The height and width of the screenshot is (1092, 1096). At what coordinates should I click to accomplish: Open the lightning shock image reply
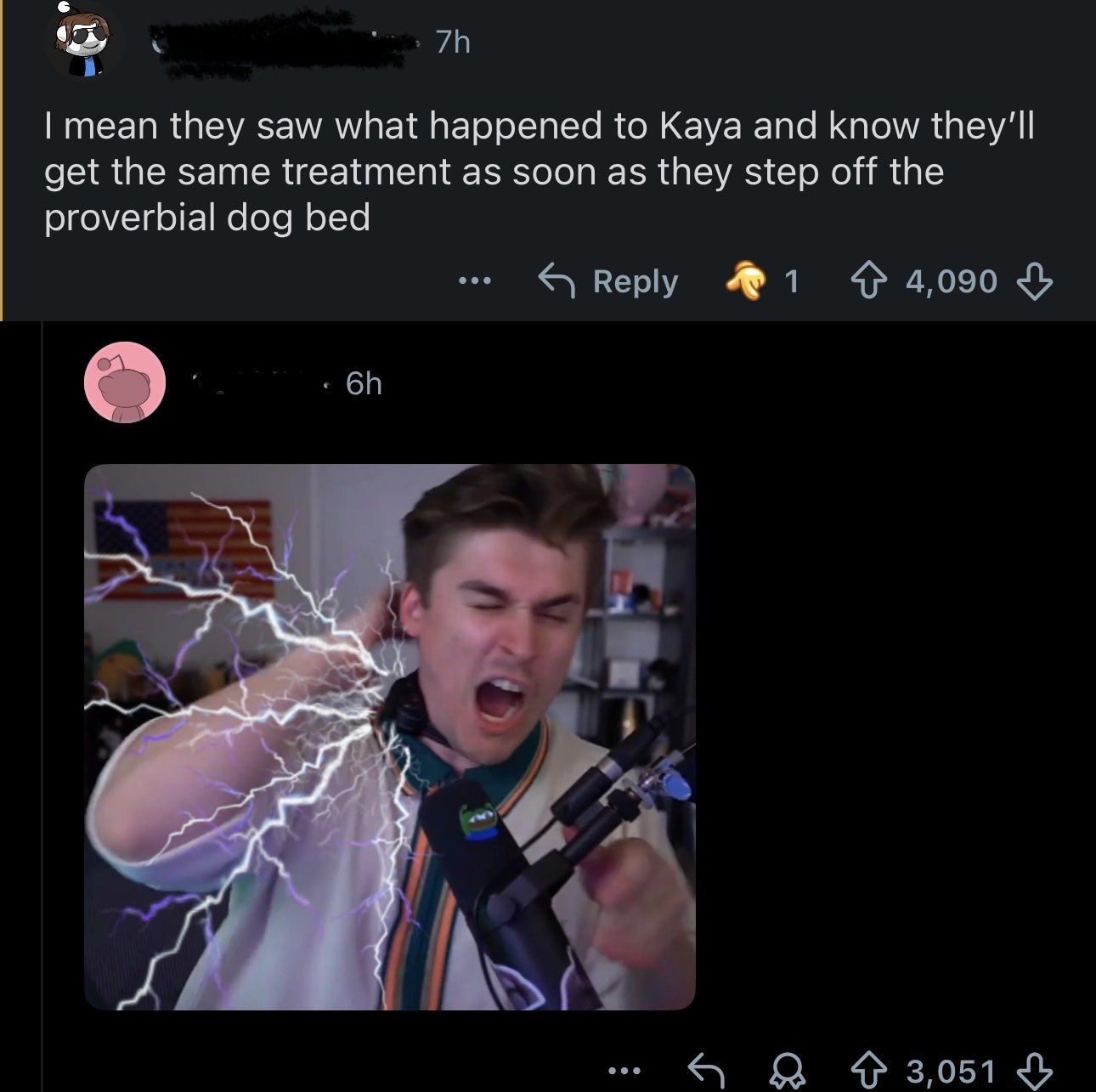[x=390, y=737]
